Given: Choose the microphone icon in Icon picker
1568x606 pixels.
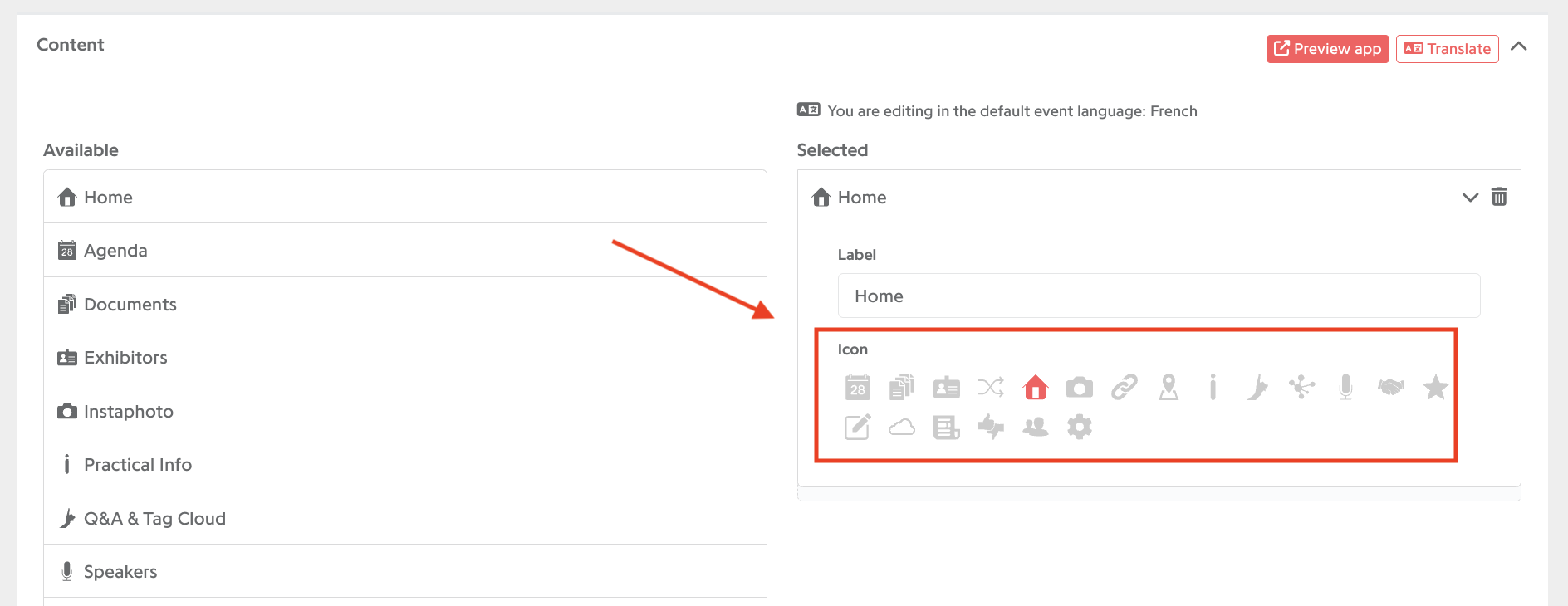Looking at the screenshot, I should click(x=1345, y=387).
